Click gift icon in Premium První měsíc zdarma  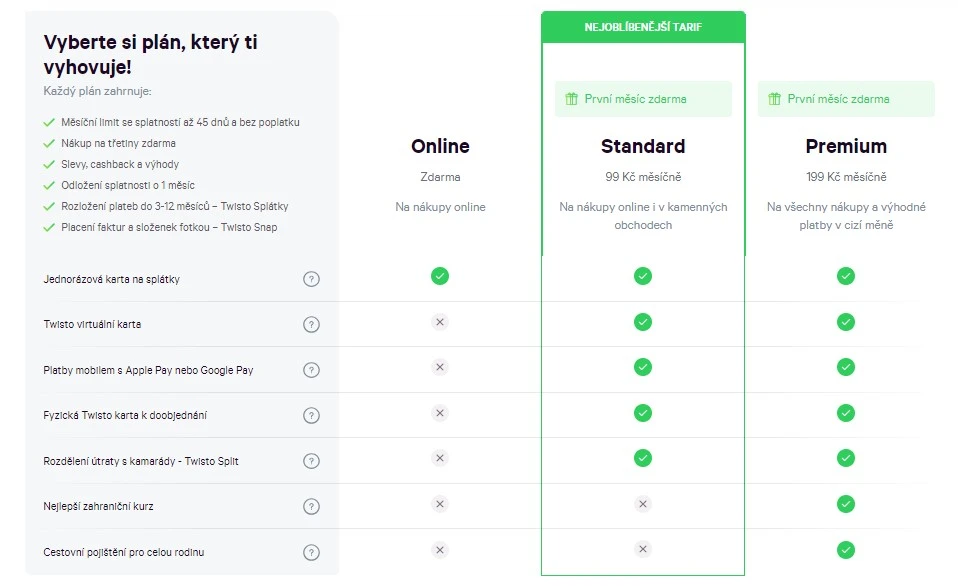pos(774,99)
